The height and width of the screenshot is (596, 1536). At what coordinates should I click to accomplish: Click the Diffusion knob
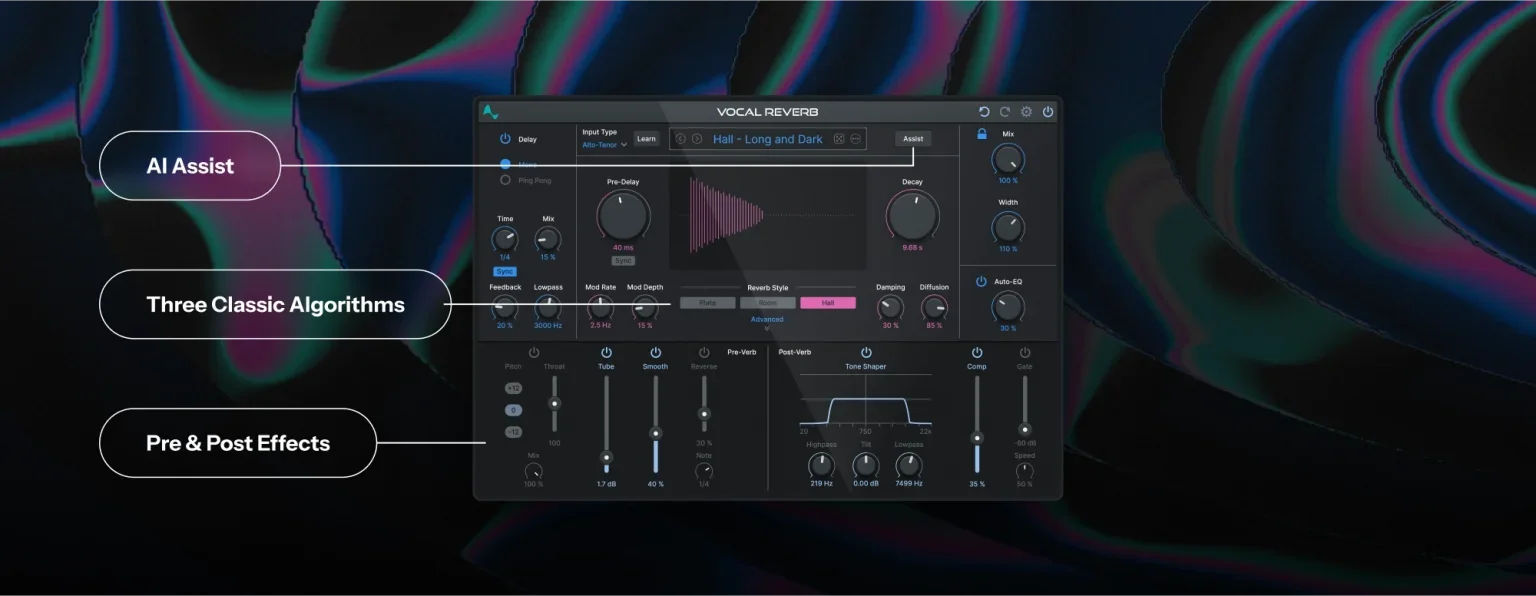click(x=934, y=308)
